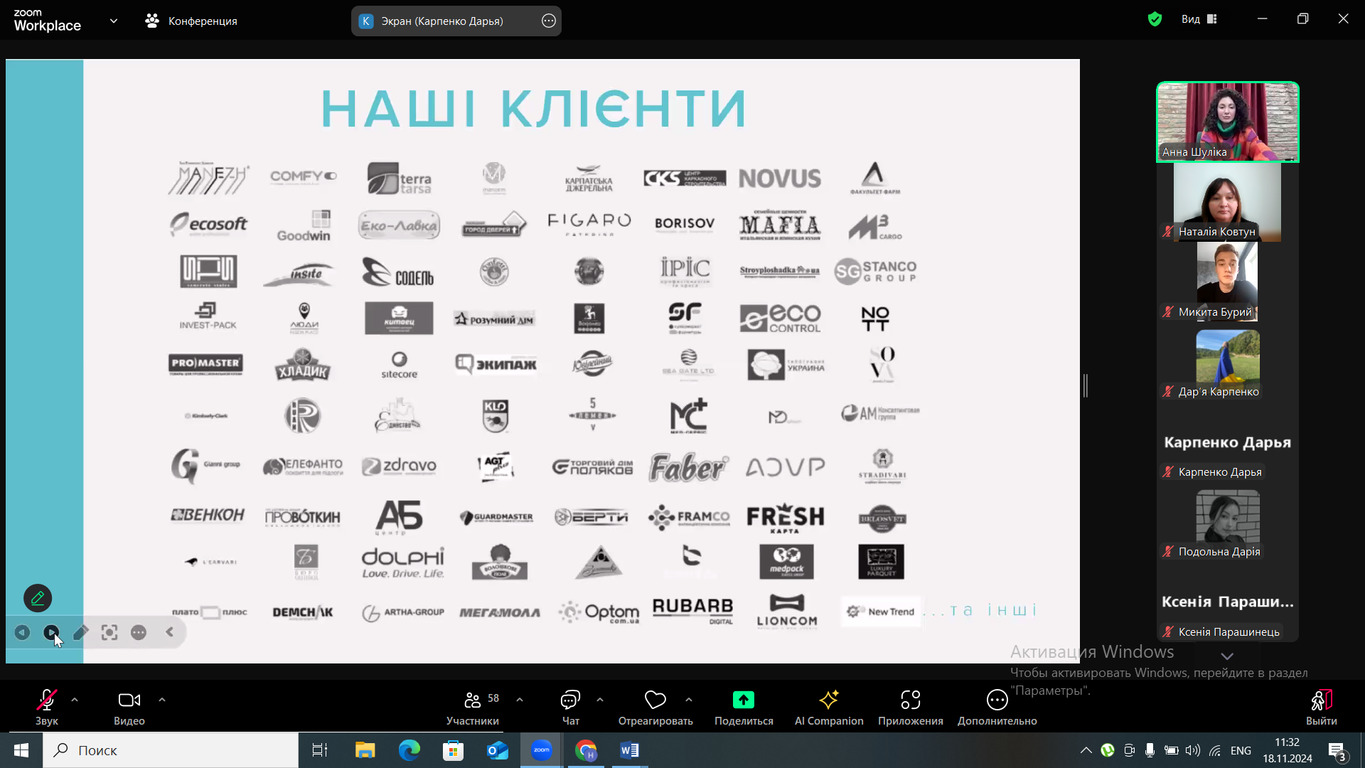Open the Конференция meeting tab

click(x=191, y=20)
